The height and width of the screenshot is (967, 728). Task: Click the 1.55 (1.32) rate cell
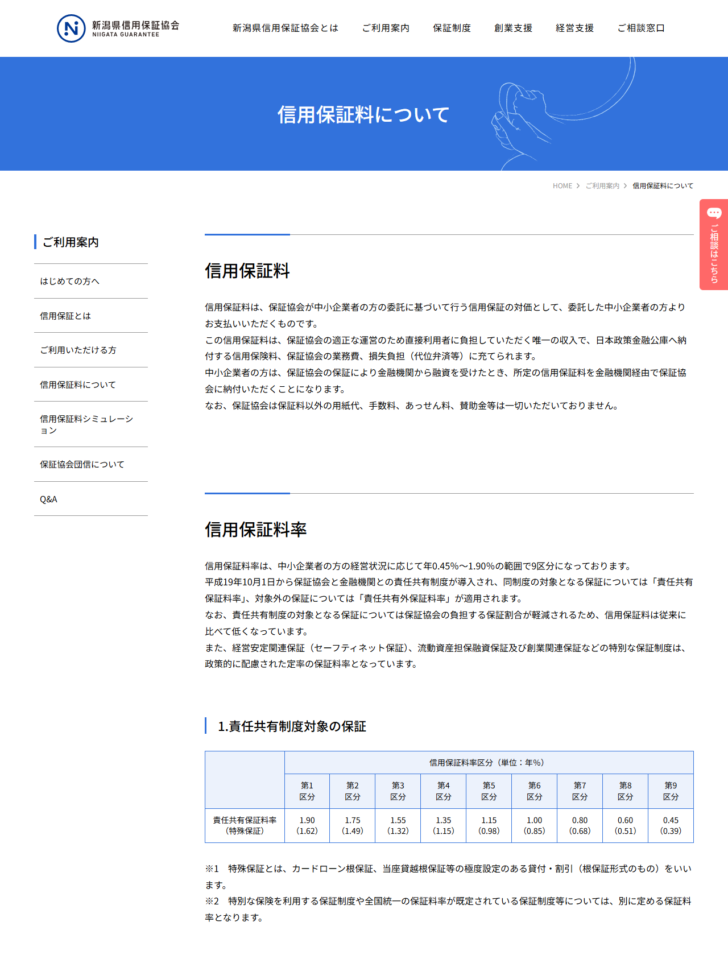click(398, 826)
